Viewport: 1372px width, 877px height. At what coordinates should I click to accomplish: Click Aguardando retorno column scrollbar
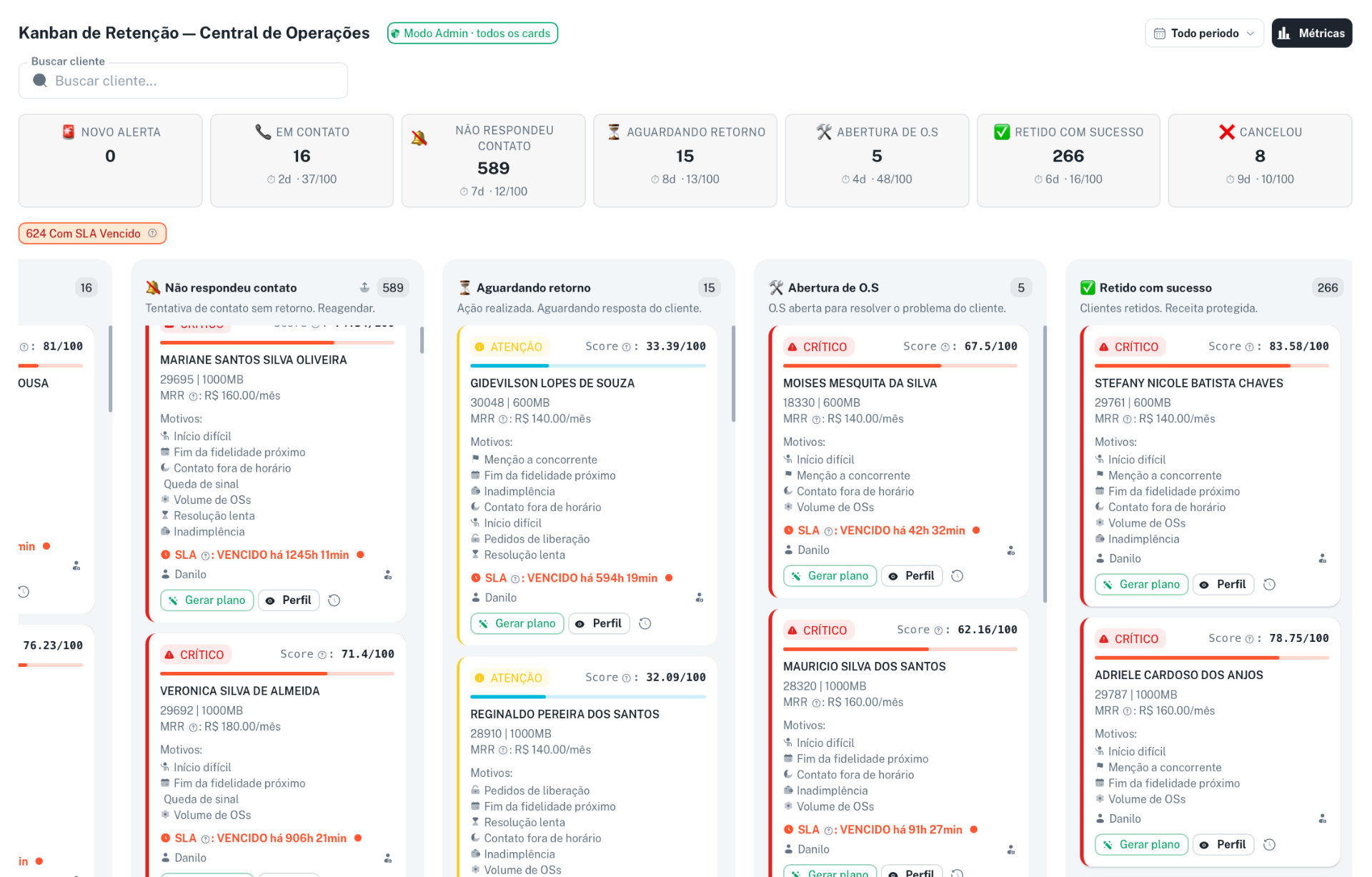tap(733, 374)
